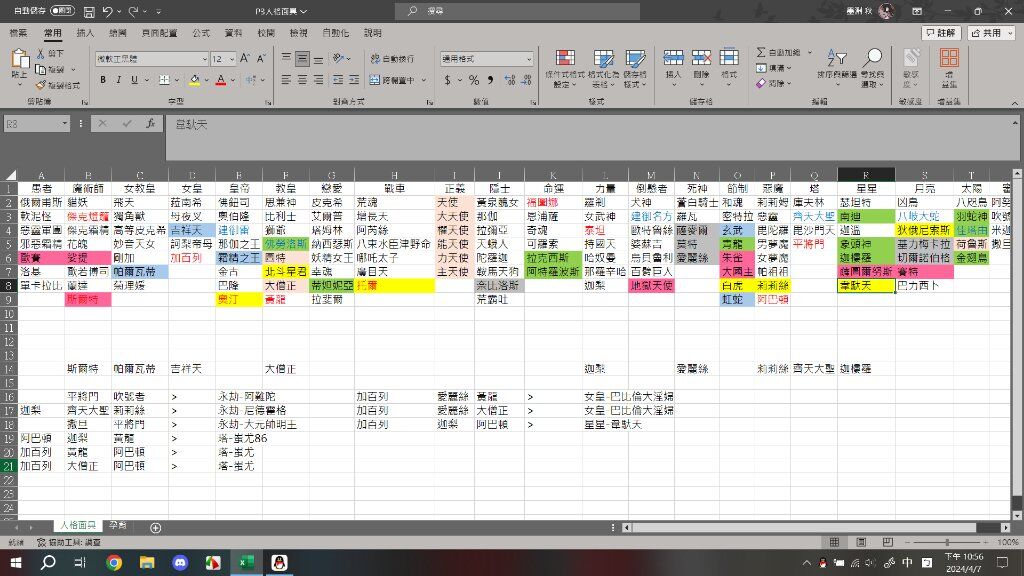Expand the Name Box dropdown
The width and height of the screenshot is (1024, 576).
pos(65,123)
